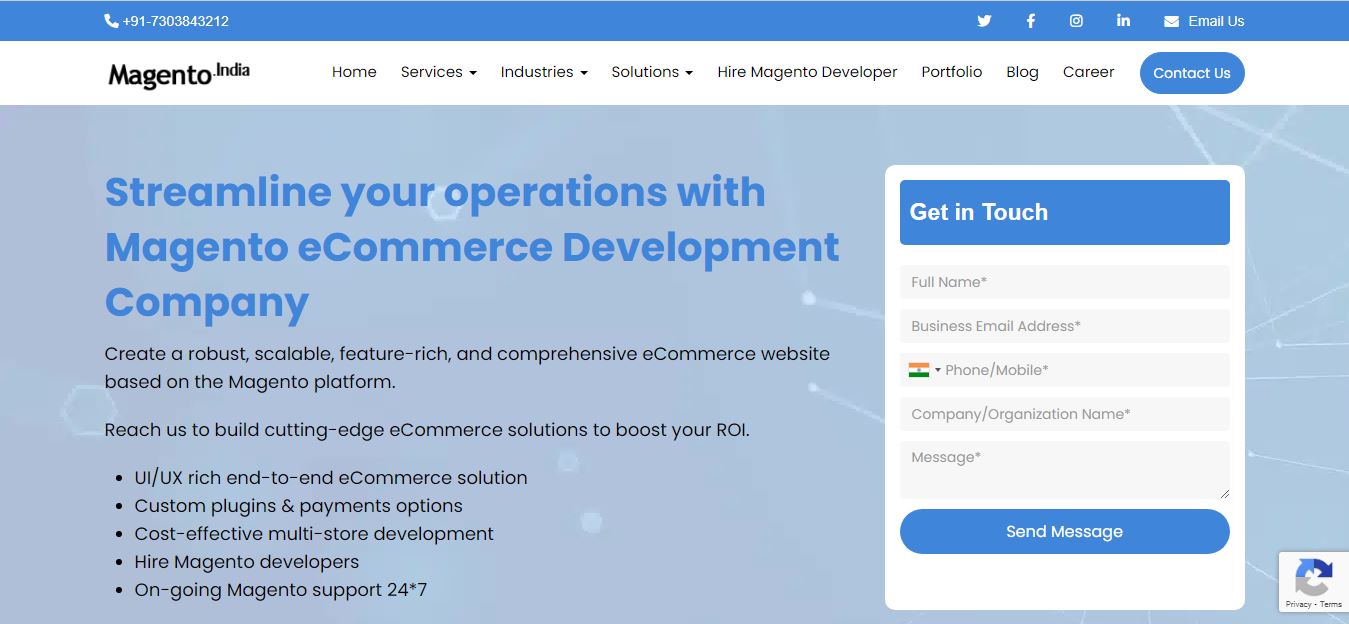1349x624 pixels.
Task: Open the Facebook social icon
Action: point(1030,21)
